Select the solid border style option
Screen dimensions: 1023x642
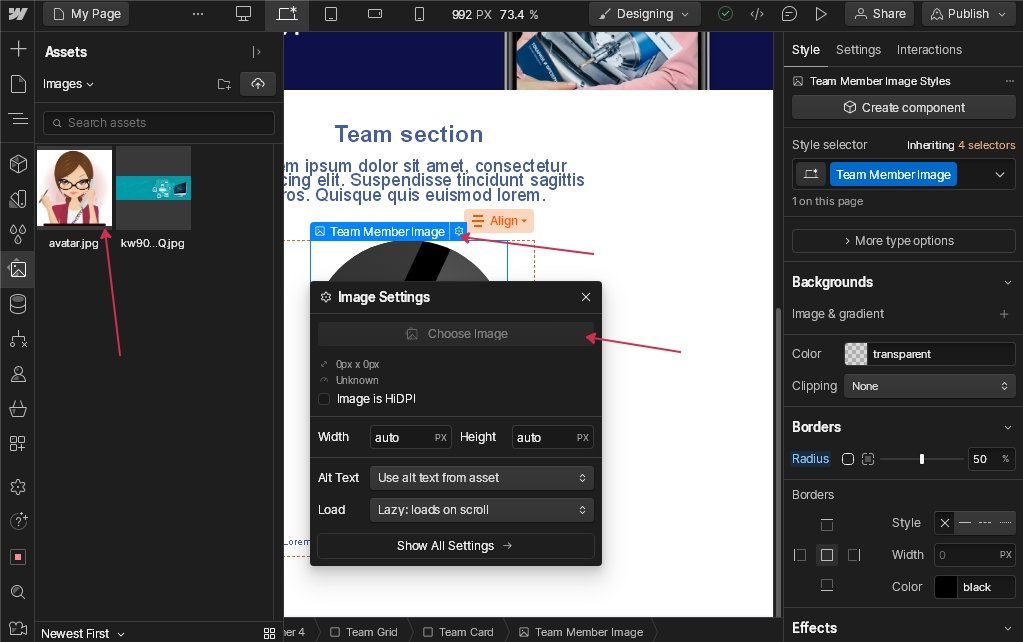coord(965,523)
